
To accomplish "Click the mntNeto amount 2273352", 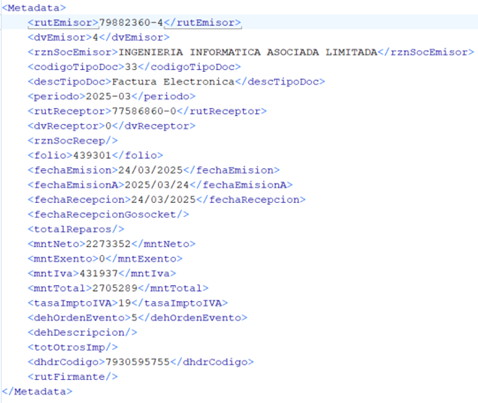I will pyautogui.click(x=108, y=244).
